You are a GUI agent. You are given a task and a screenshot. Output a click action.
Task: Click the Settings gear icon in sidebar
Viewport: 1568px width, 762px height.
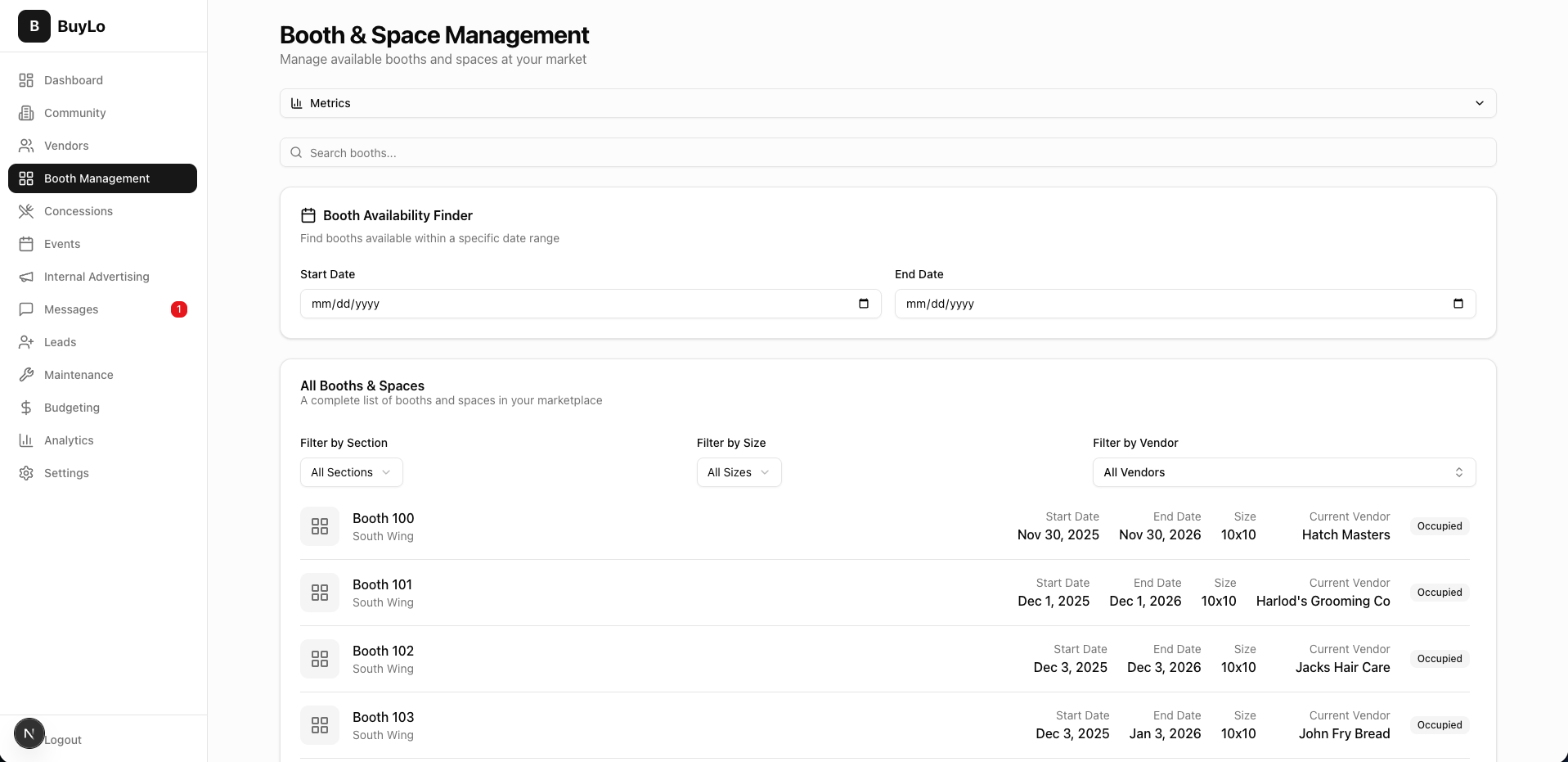[x=26, y=473]
